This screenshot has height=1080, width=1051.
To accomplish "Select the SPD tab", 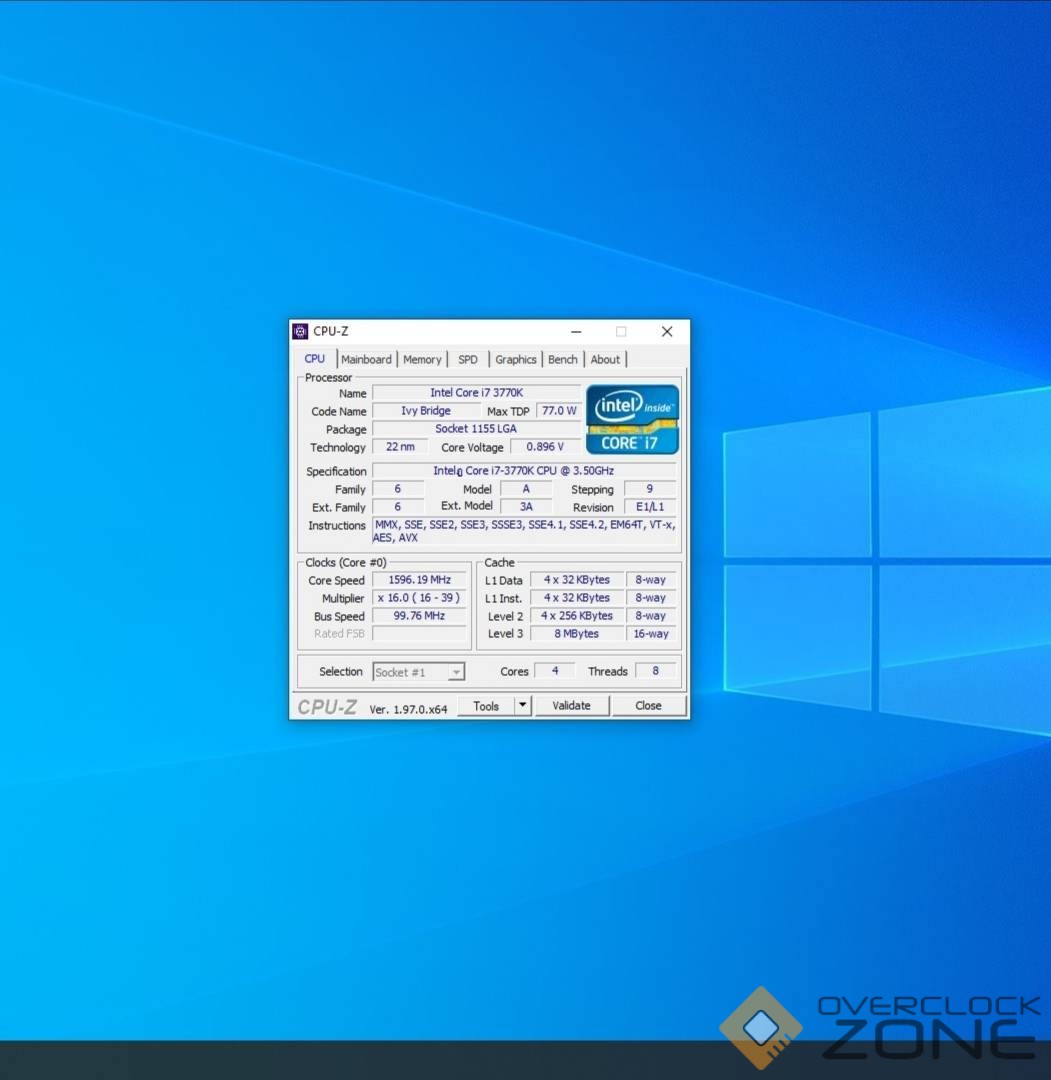I will pos(468,360).
